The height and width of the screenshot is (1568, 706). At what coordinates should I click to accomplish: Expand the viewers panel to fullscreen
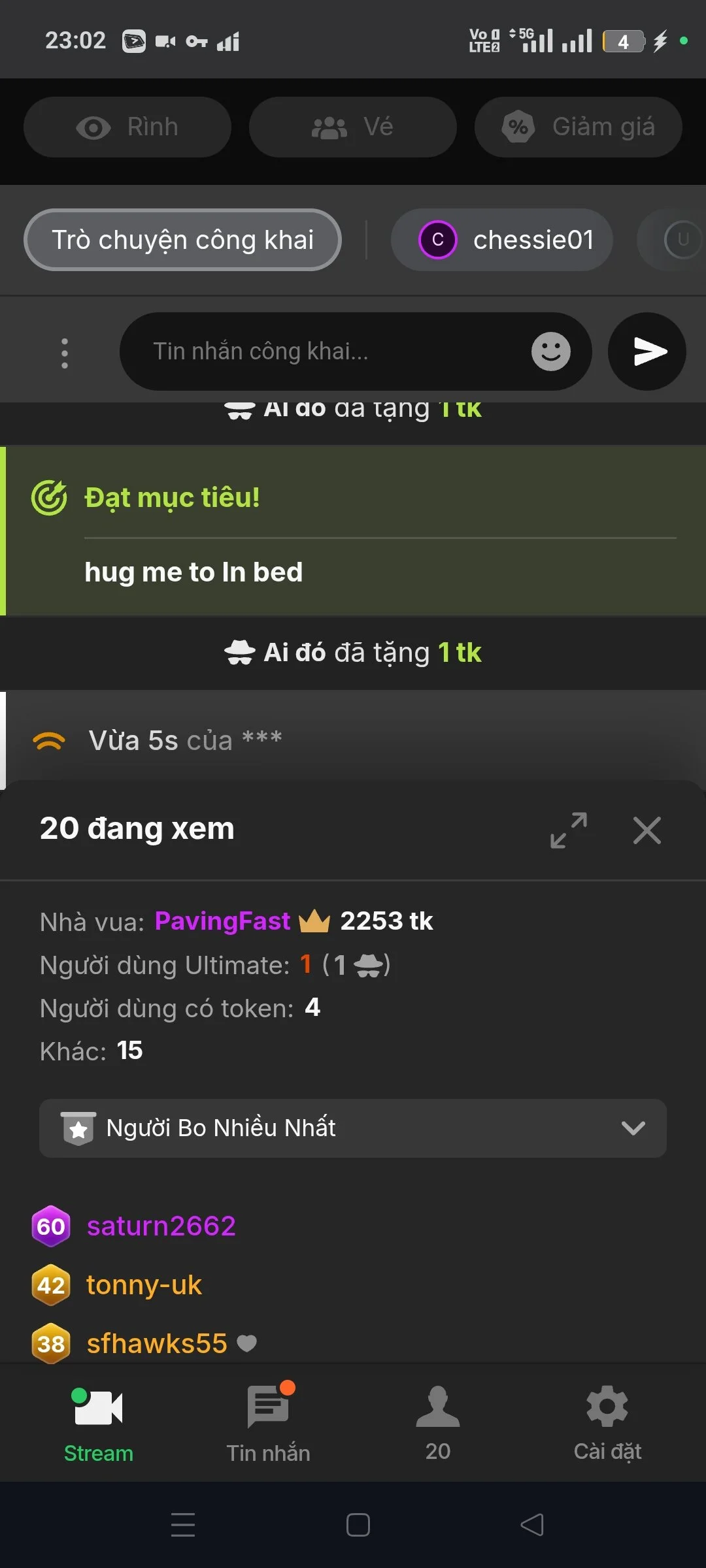568,830
